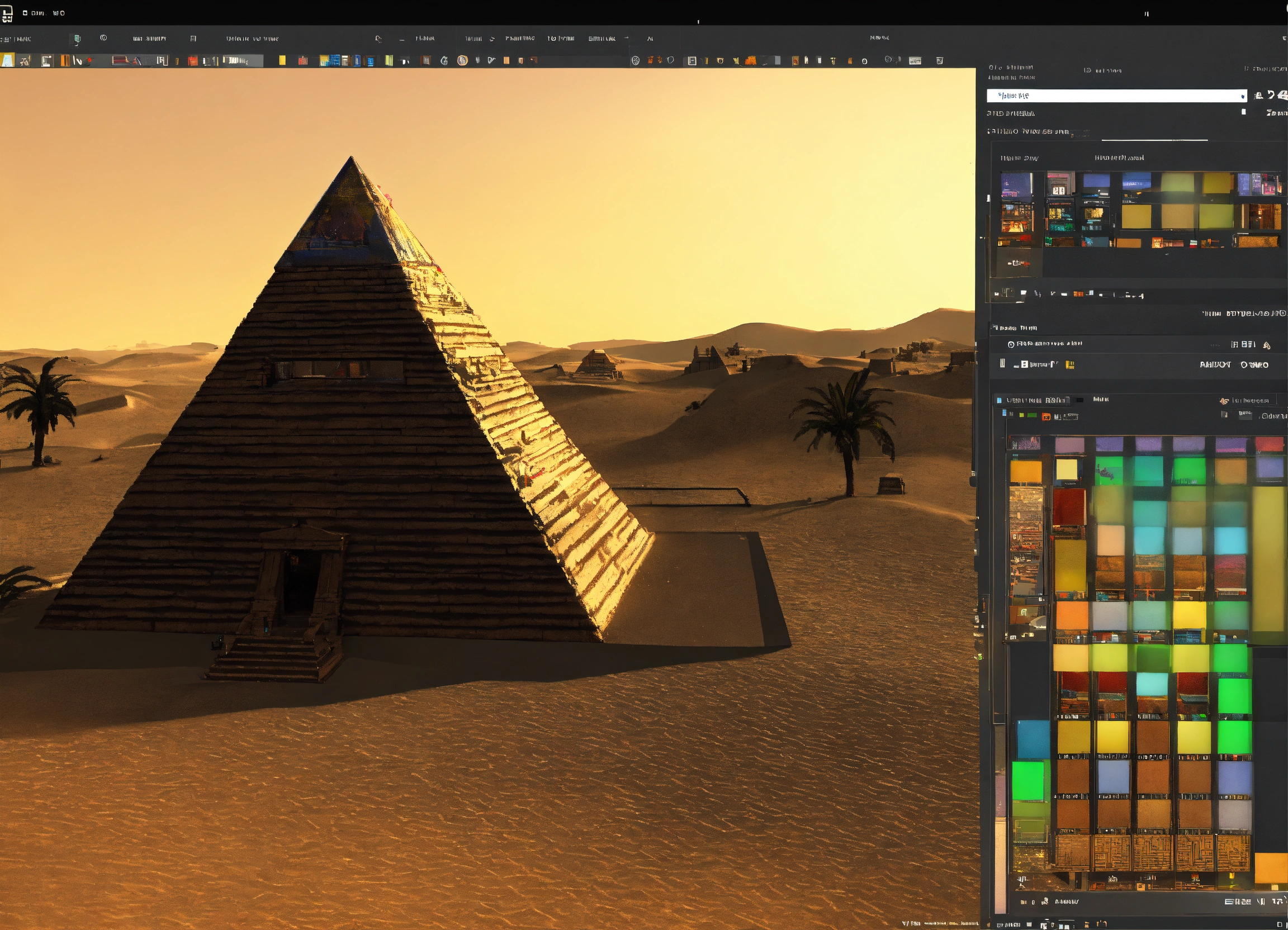Toggle the yellow square icon in the right panel row
The width and height of the screenshot is (1288, 930).
[1070, 364]
